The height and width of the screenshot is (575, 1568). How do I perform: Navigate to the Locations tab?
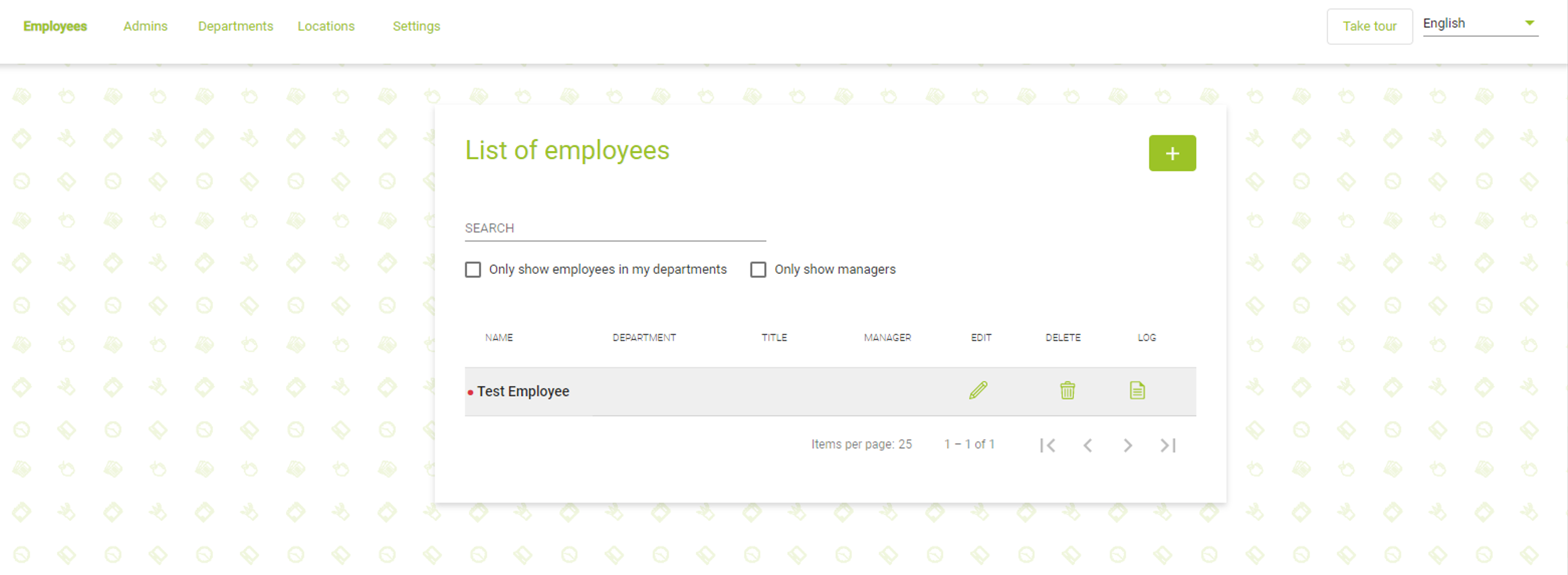(x=326, y=26)
